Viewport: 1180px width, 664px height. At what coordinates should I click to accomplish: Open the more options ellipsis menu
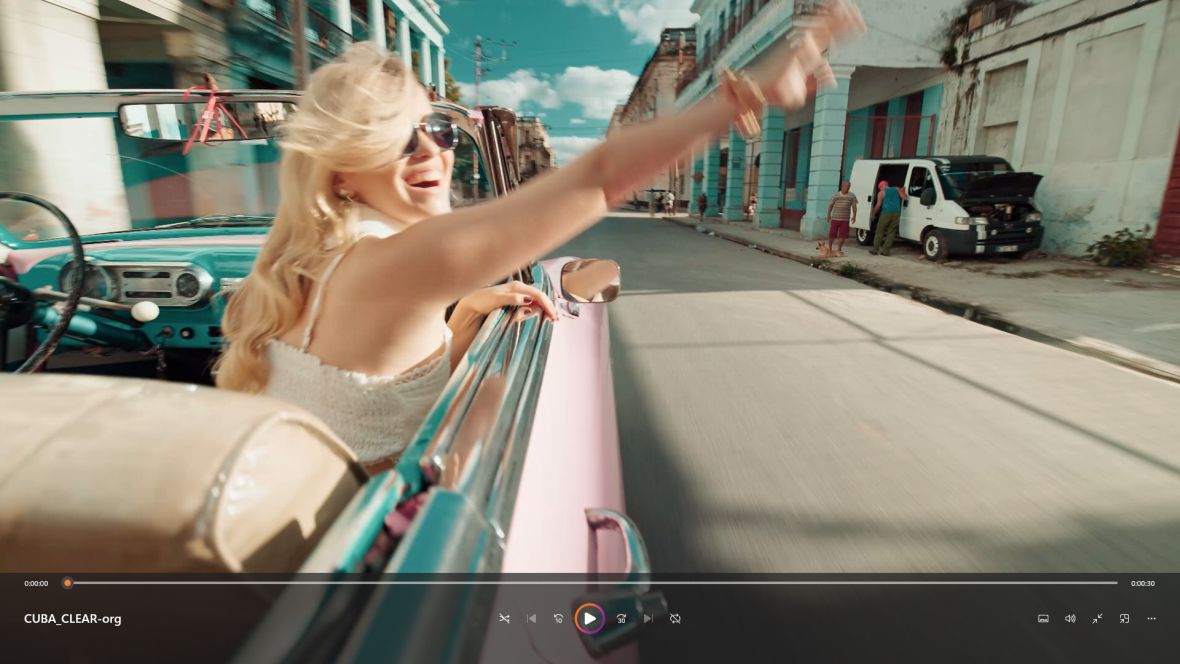(1151, 619)
